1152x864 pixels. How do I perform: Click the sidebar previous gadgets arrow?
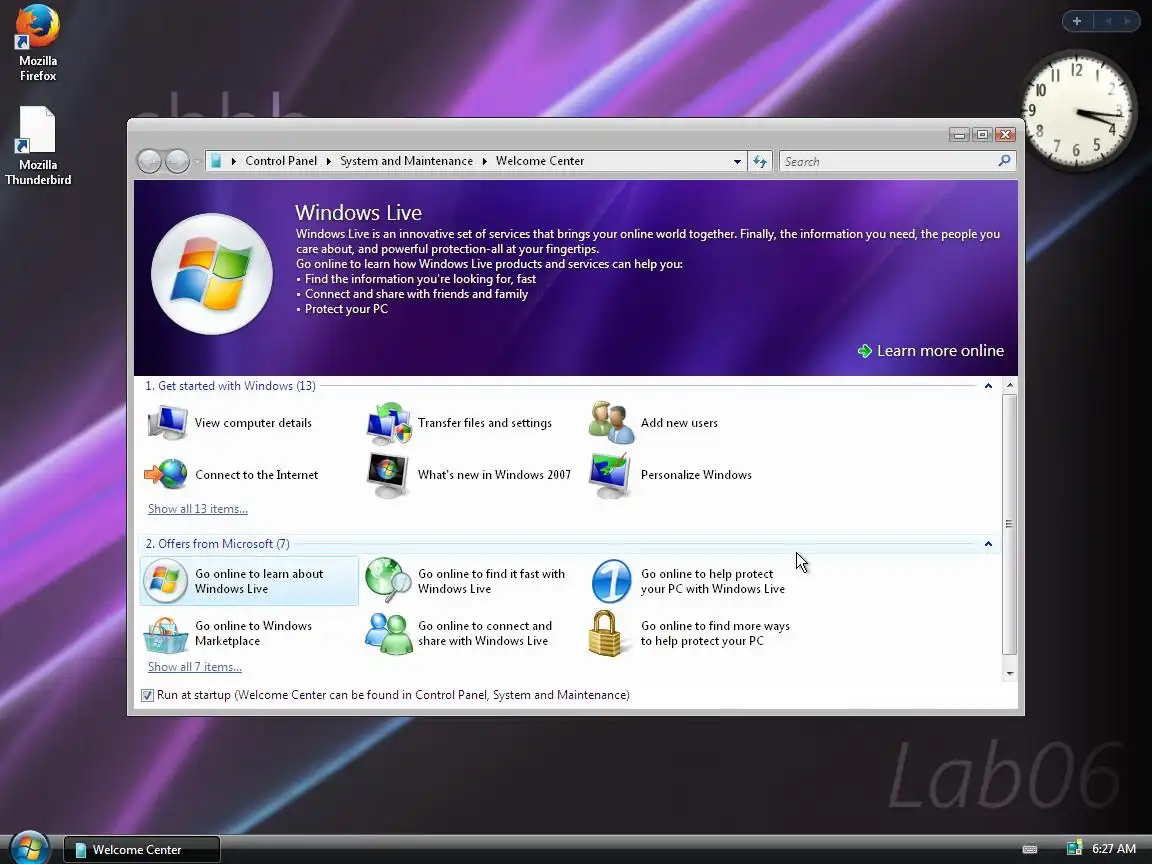point(1108,21)
